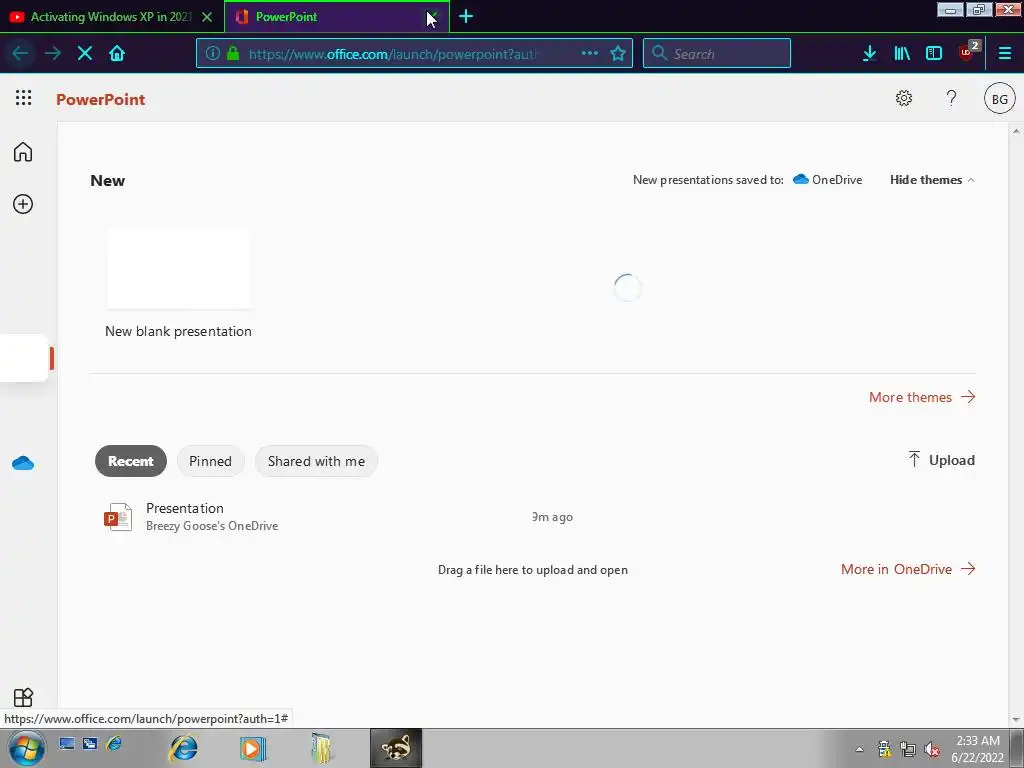Viewport: 1024px width, 768px height.
Task: Open the More in OneDrive link
Action: coord(908,569)
